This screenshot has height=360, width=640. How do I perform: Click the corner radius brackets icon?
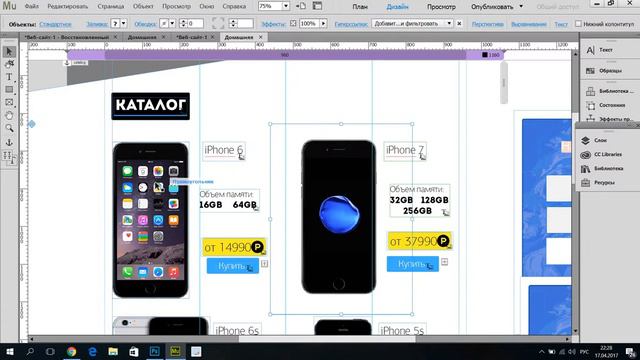[x=218, y=23]
